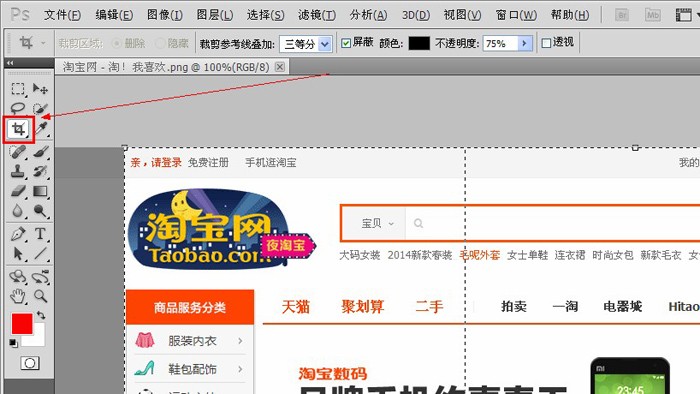Toggle the 屏蔽 shield checkbox
700x394 pixels.
click(346, 43)
